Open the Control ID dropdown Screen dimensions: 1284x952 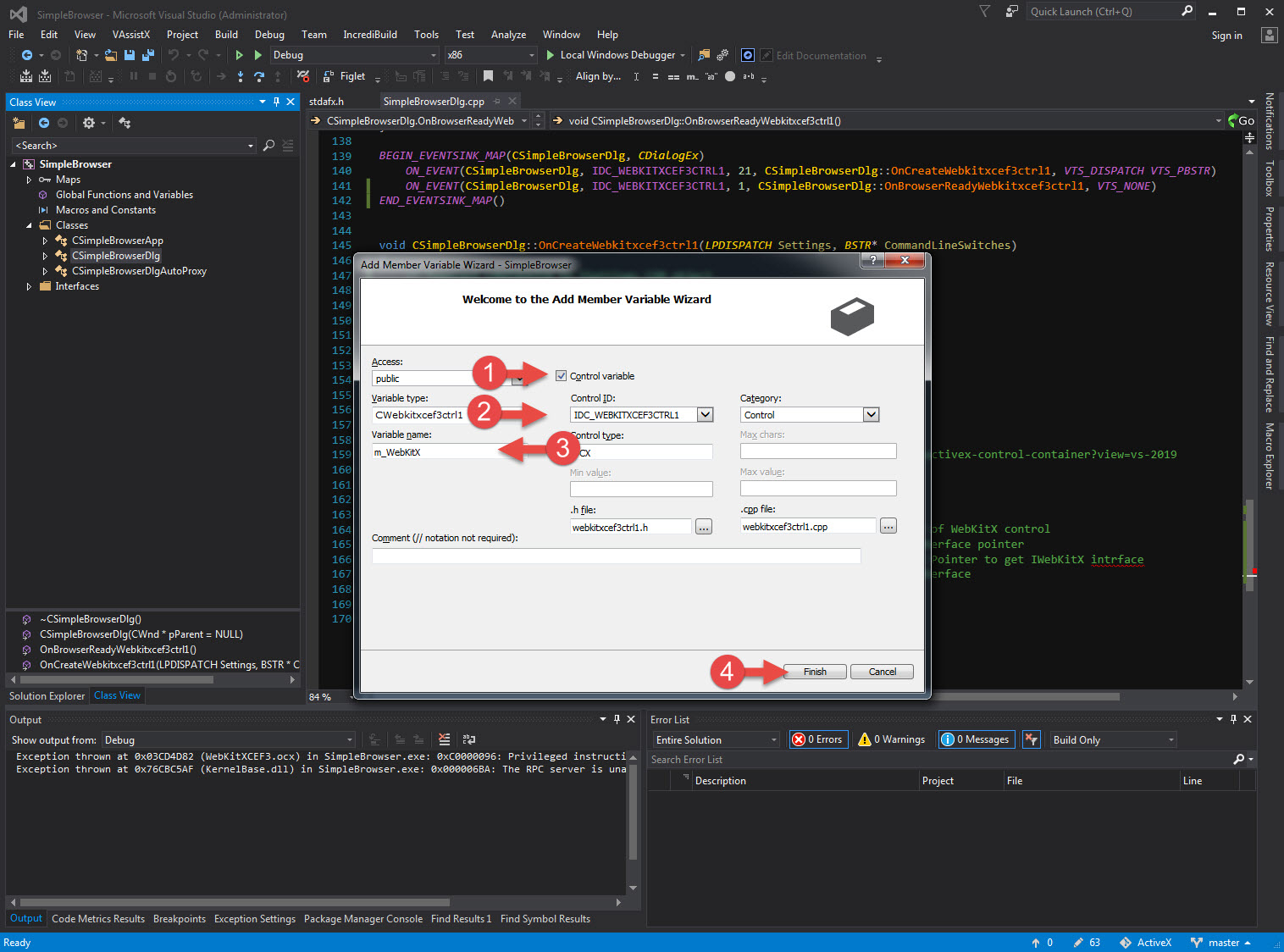[705, 415]
